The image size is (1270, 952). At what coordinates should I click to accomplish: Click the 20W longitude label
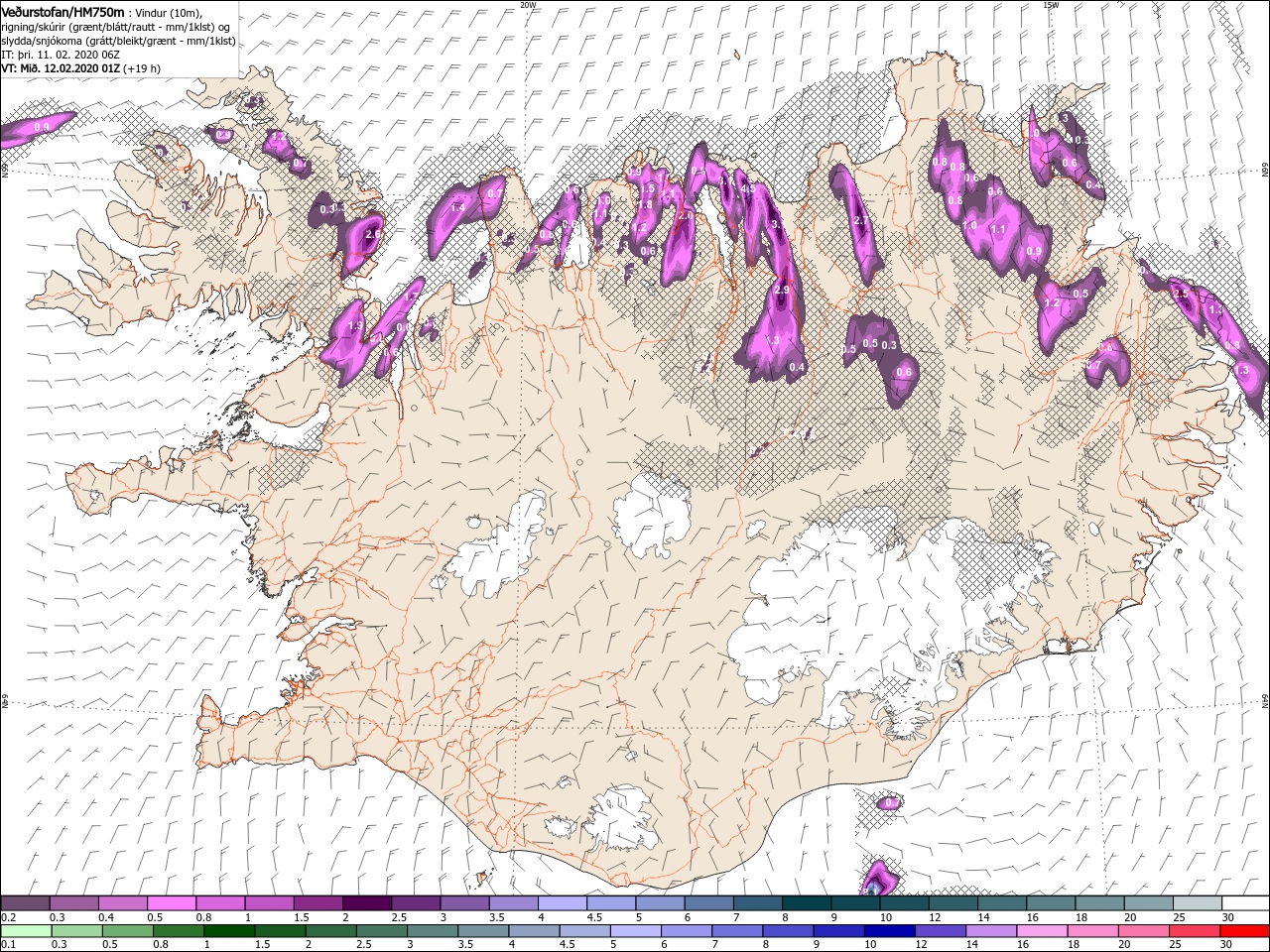528,4
